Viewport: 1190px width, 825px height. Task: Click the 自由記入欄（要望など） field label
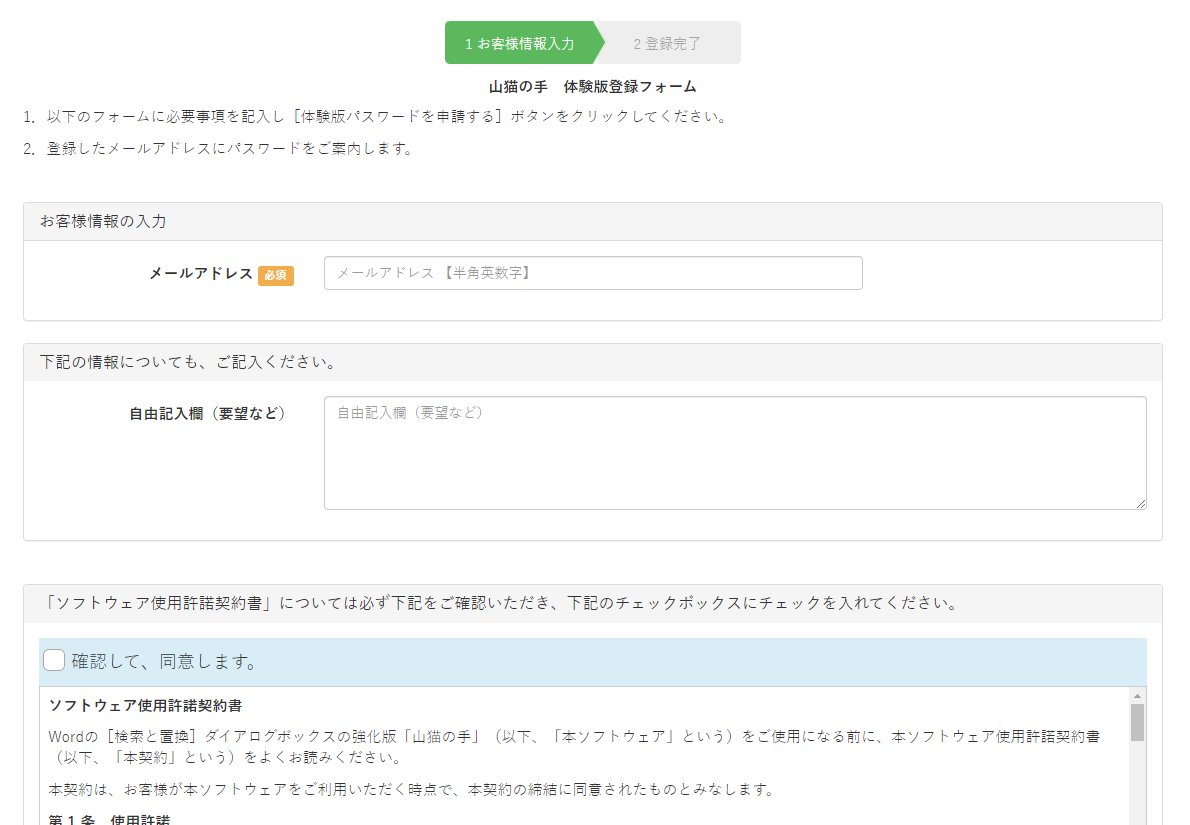pos(207,413)
